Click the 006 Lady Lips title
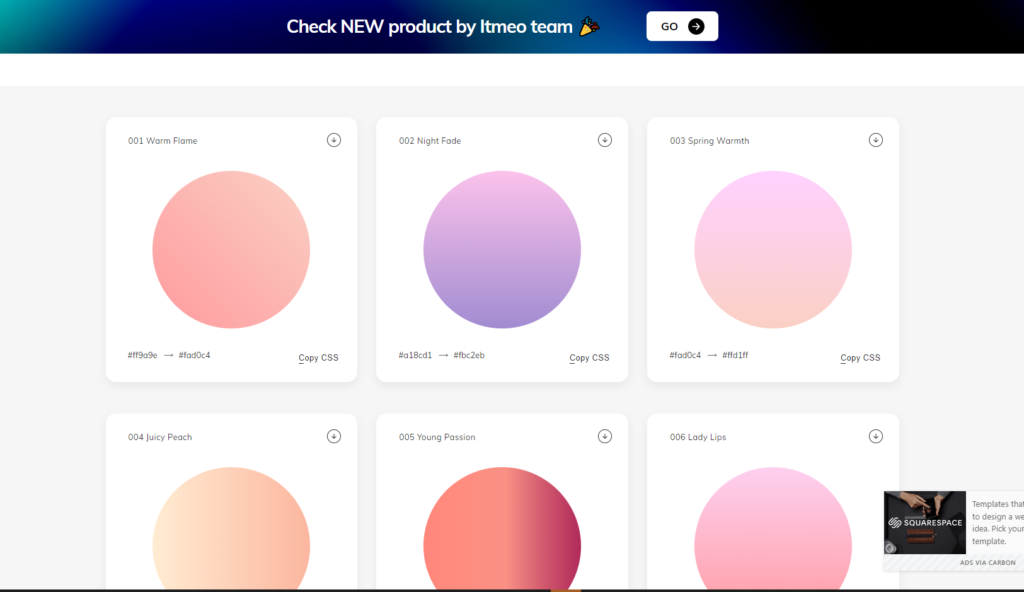 (697, 437)
